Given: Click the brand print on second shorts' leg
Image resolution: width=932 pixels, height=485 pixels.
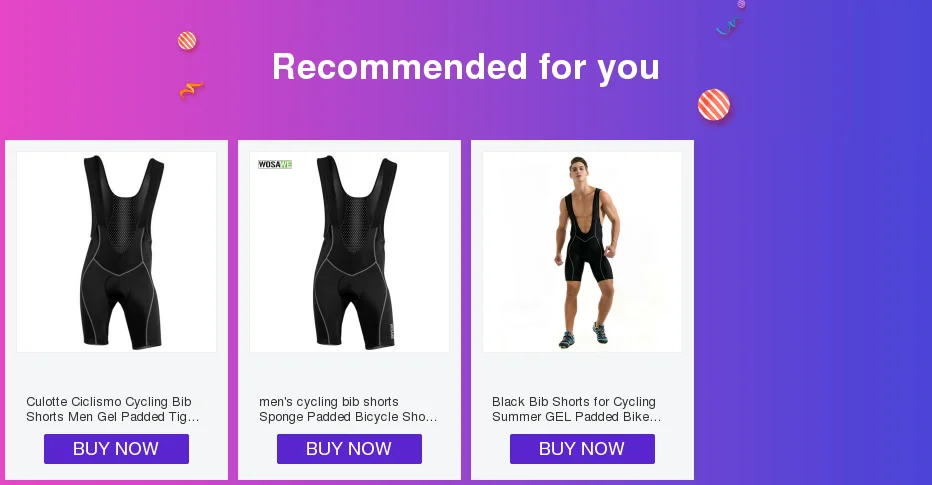Looking at the screenshot, I should pyautogui.click(x=392, y=331).
